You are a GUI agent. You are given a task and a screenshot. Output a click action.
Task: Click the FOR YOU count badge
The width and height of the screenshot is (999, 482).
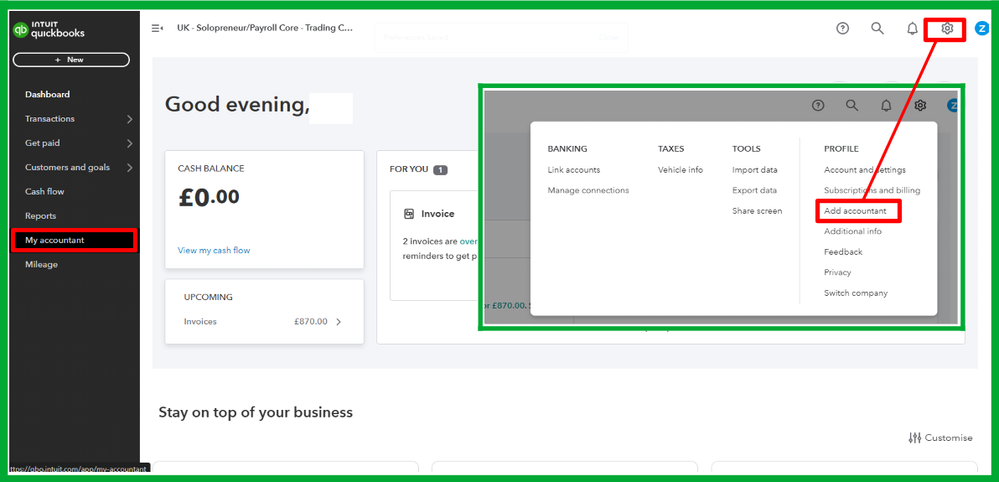[440, 170]
